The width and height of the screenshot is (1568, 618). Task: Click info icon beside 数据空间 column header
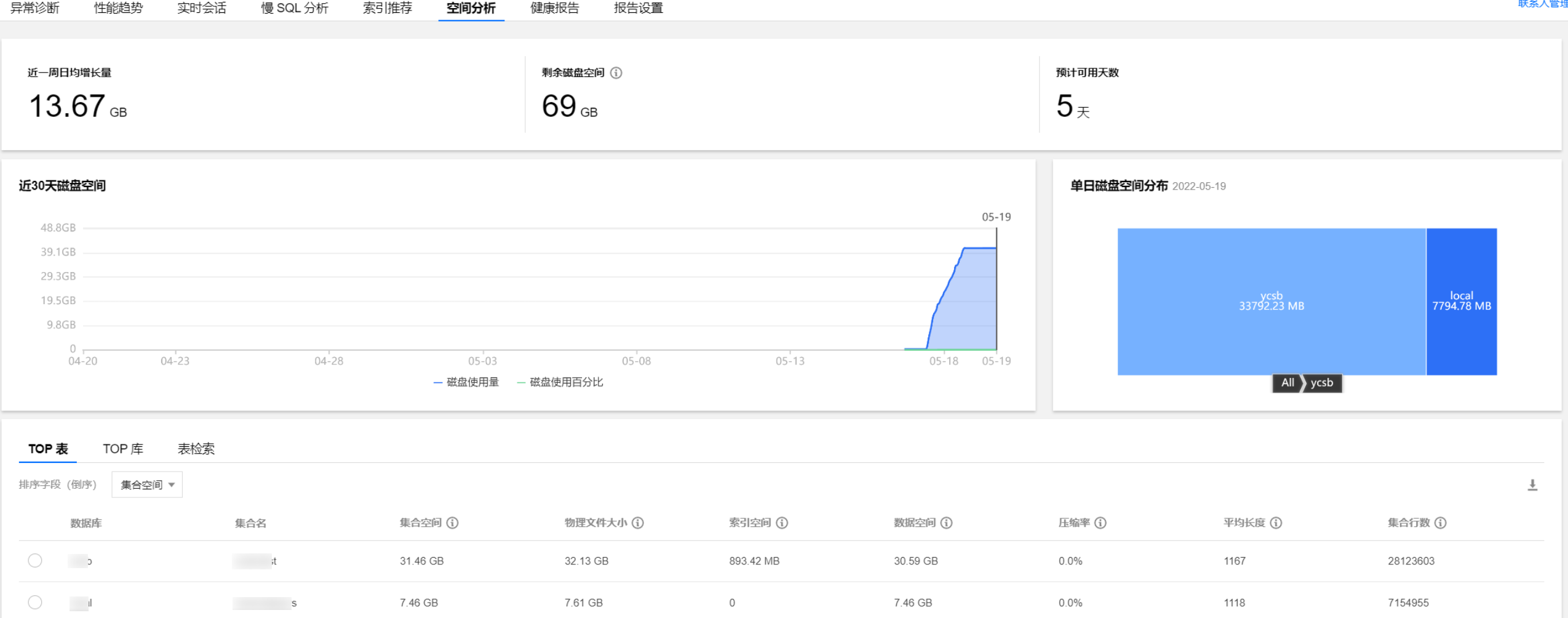pyautogui.click(x=947, y=523)
